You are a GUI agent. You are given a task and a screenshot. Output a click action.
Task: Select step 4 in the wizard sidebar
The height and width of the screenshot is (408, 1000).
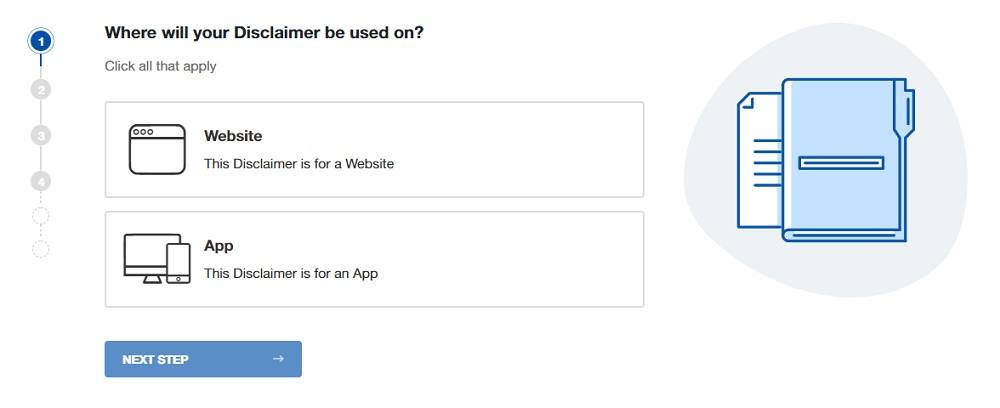point(41,182)
